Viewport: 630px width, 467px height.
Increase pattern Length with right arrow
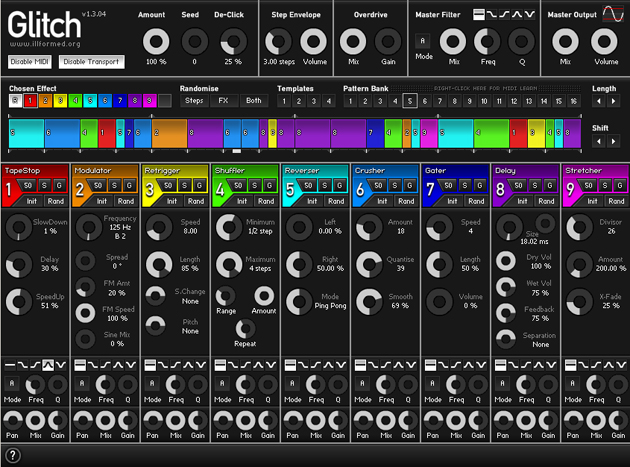pyautogui.click(x=613, y=101)
